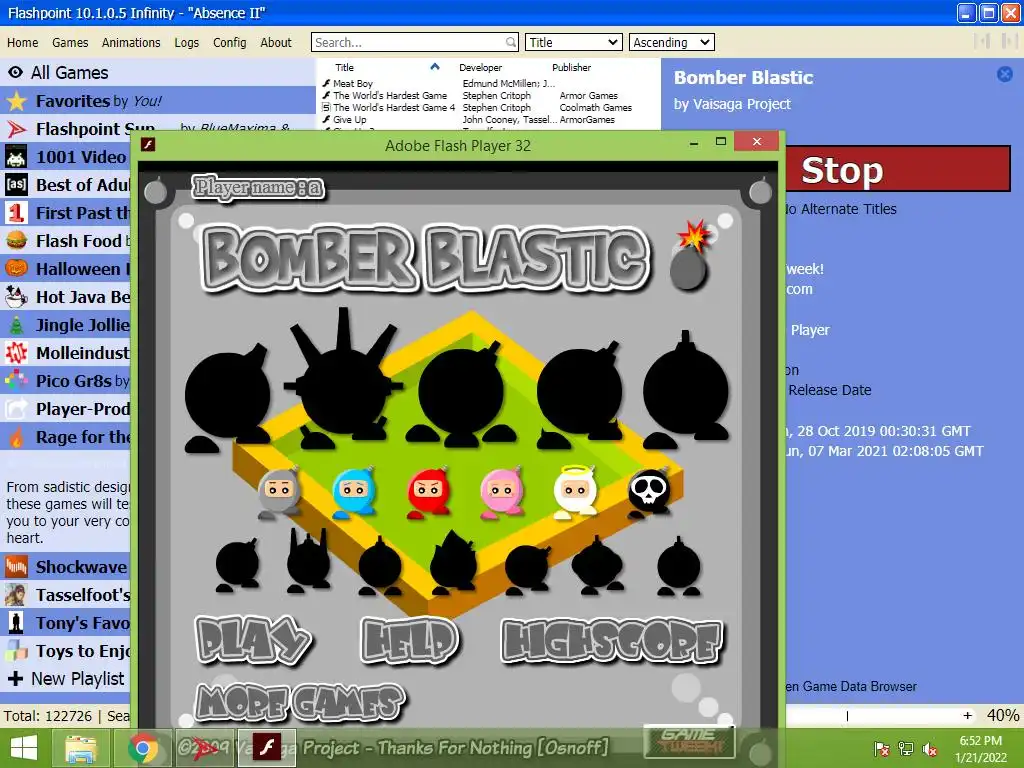Click the Hot Java coffee cup icon
This screenshot has height=768, width=1024.
tap(16, 296)
